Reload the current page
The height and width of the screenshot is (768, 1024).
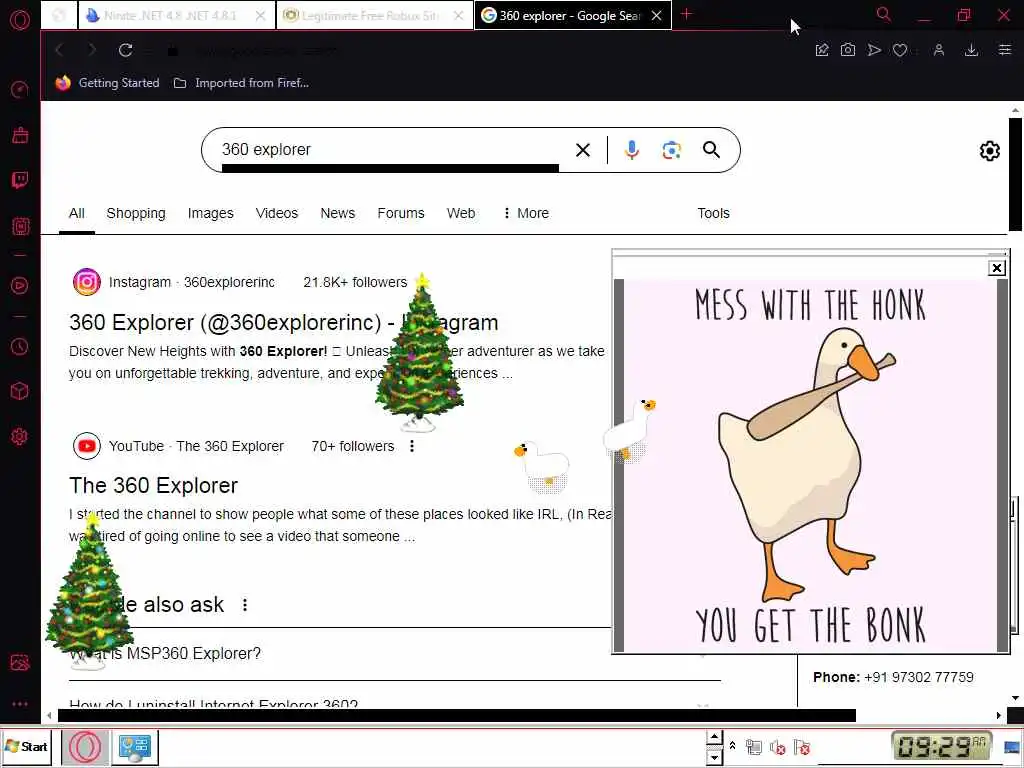125,50
